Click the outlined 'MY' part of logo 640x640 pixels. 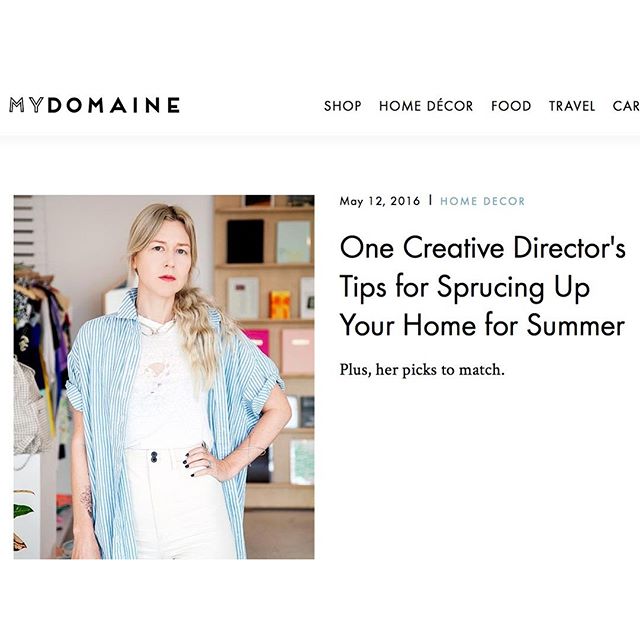(27, 105)
